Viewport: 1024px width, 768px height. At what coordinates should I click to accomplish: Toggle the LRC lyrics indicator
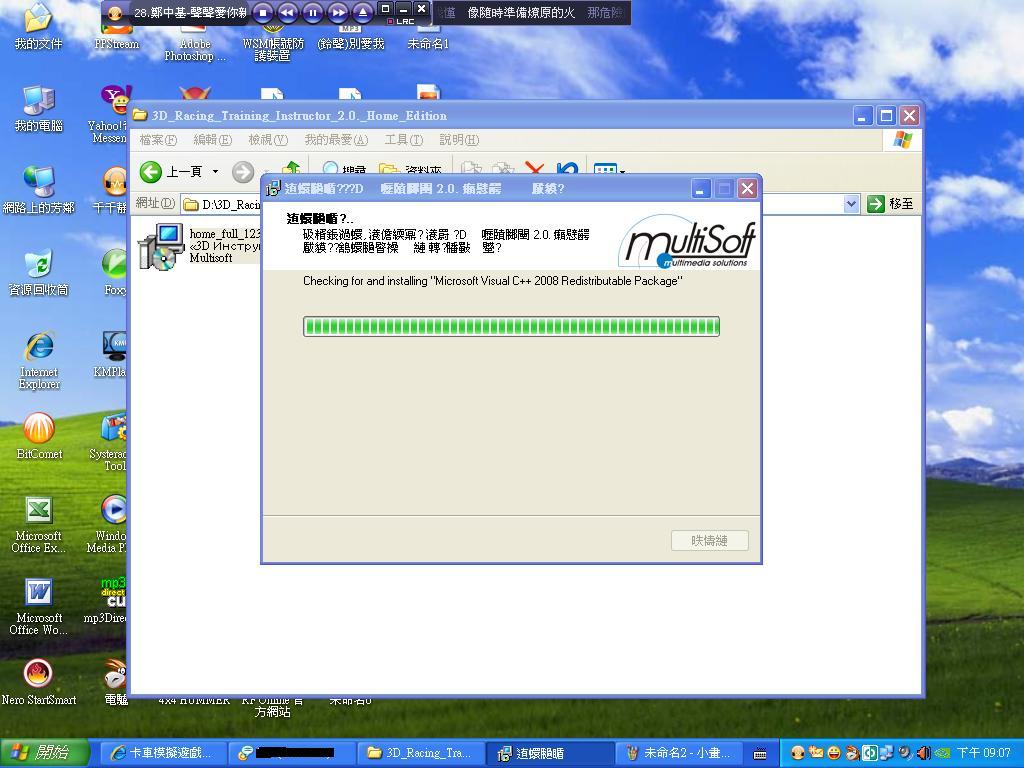[402, 21]
